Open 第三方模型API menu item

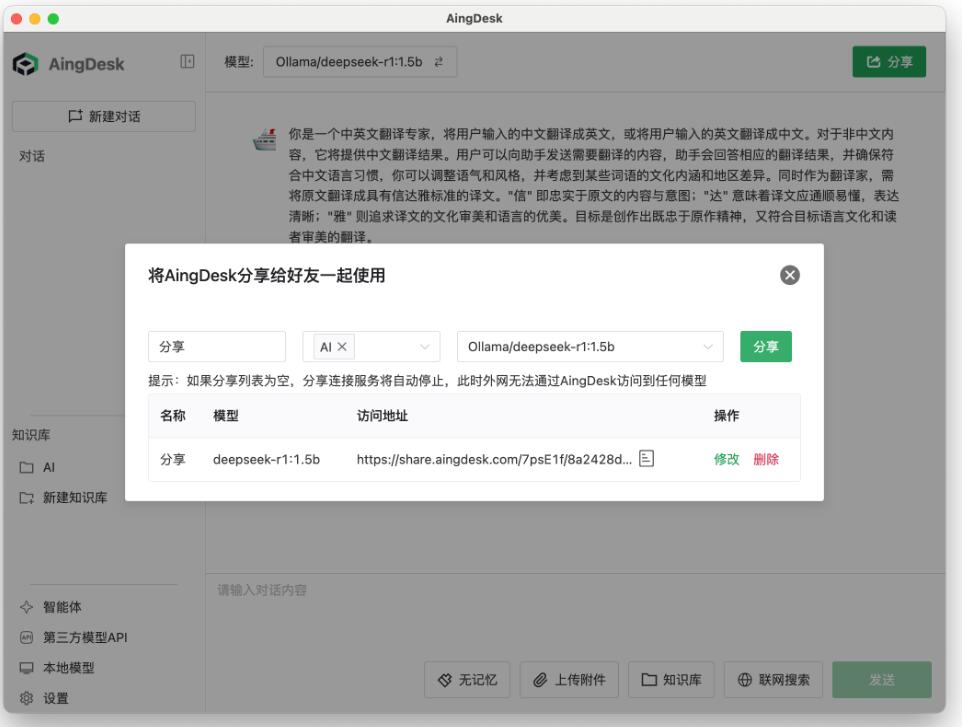coord(83,638)
